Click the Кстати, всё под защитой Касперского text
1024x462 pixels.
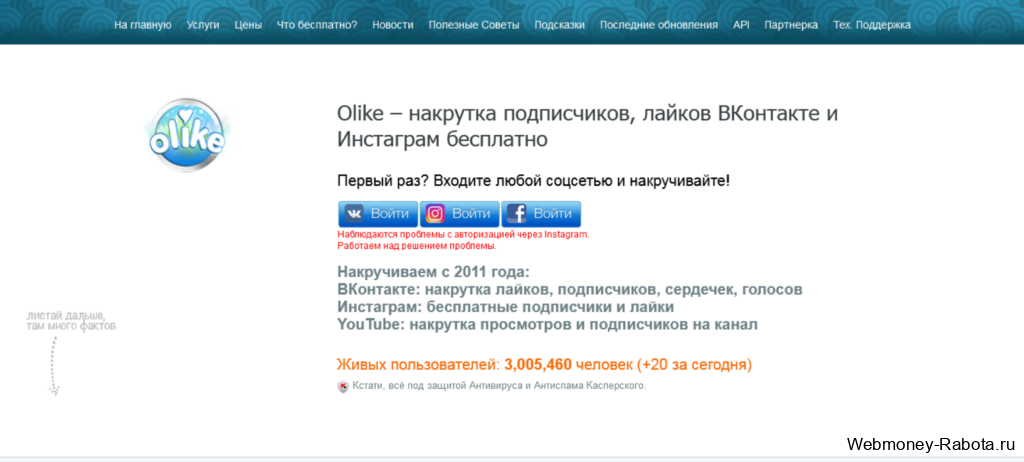pyautogui.click(x=499, y=386)
